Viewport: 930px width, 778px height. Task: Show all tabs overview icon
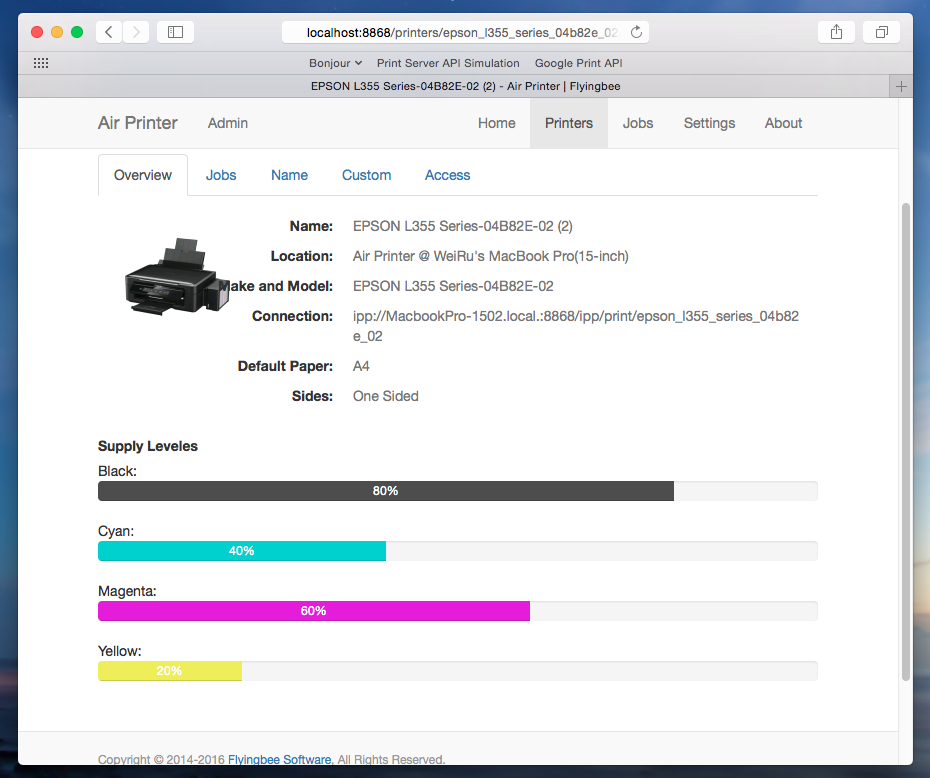coord(882,32)
